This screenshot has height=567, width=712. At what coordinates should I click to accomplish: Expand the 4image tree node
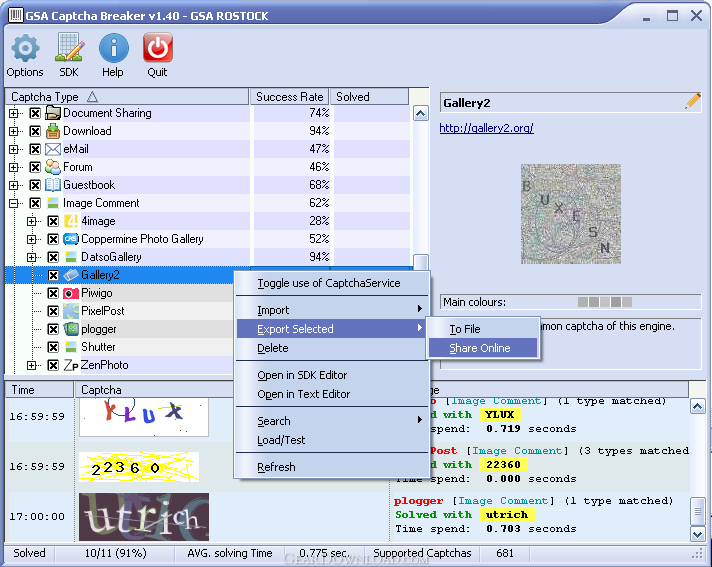coord(31,221)
